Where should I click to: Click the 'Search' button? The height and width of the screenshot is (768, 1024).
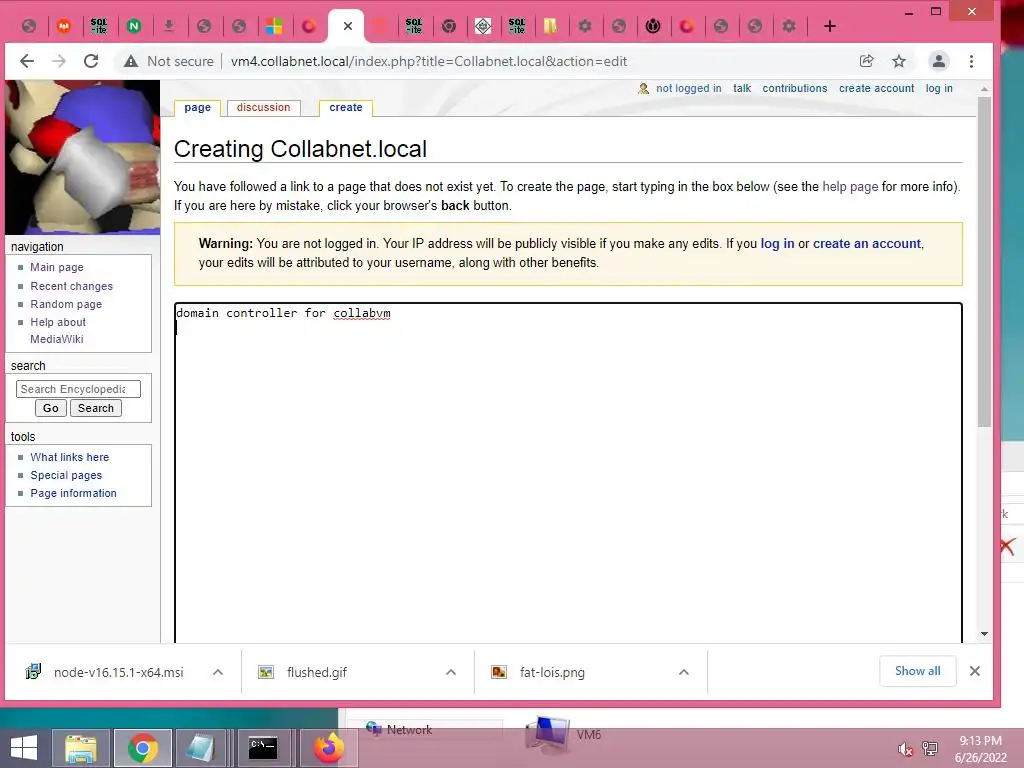coord(96,408)
